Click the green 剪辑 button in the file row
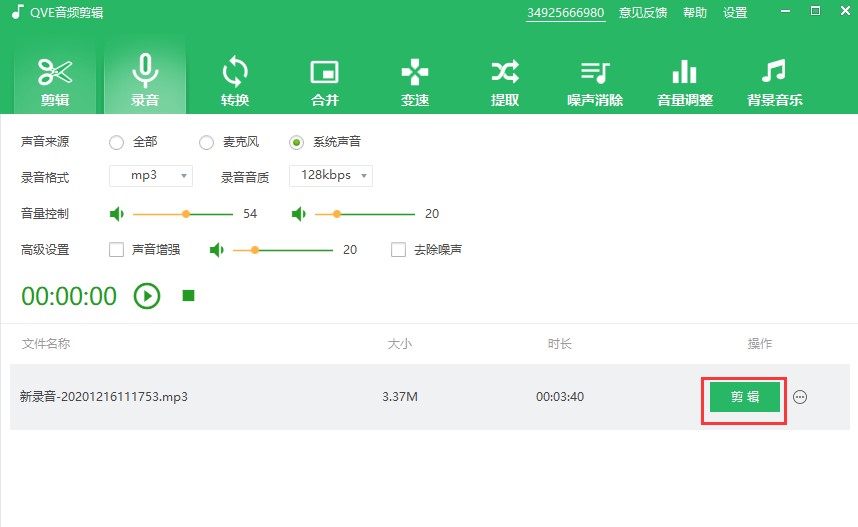Viewport: 858px width, 527px height. point(744,397)
